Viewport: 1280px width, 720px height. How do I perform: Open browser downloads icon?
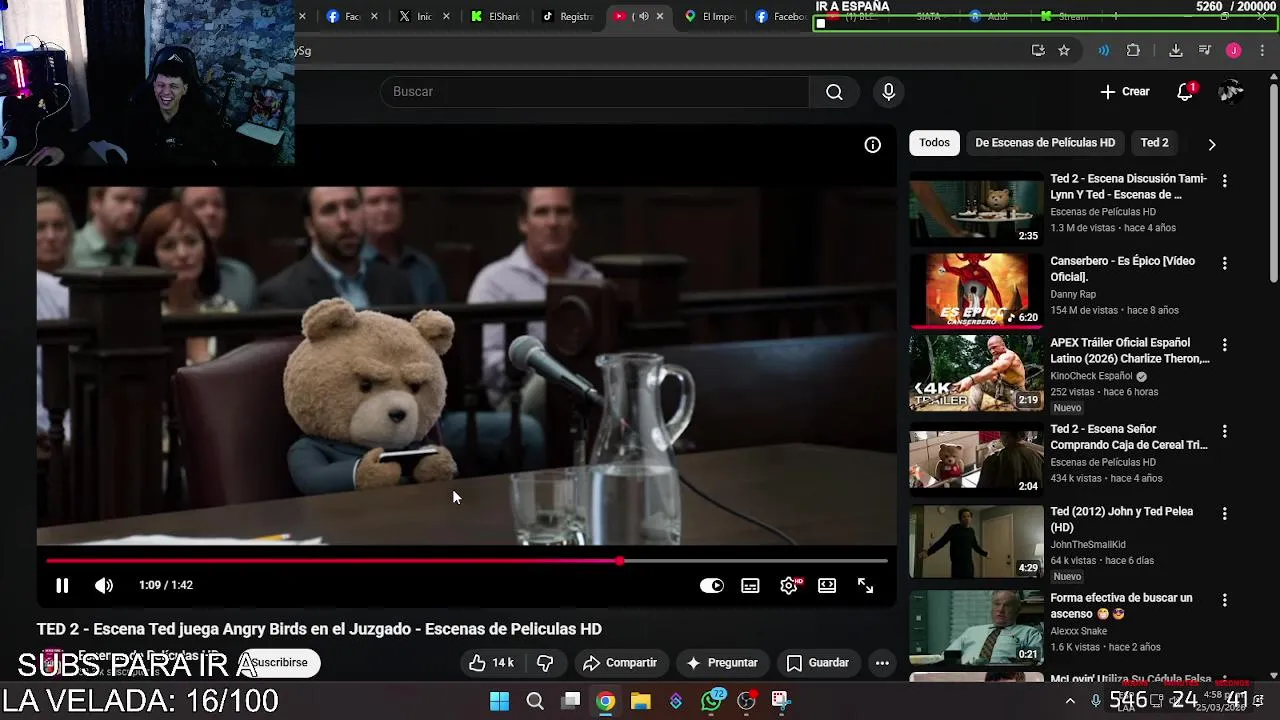coord(1176,51)
